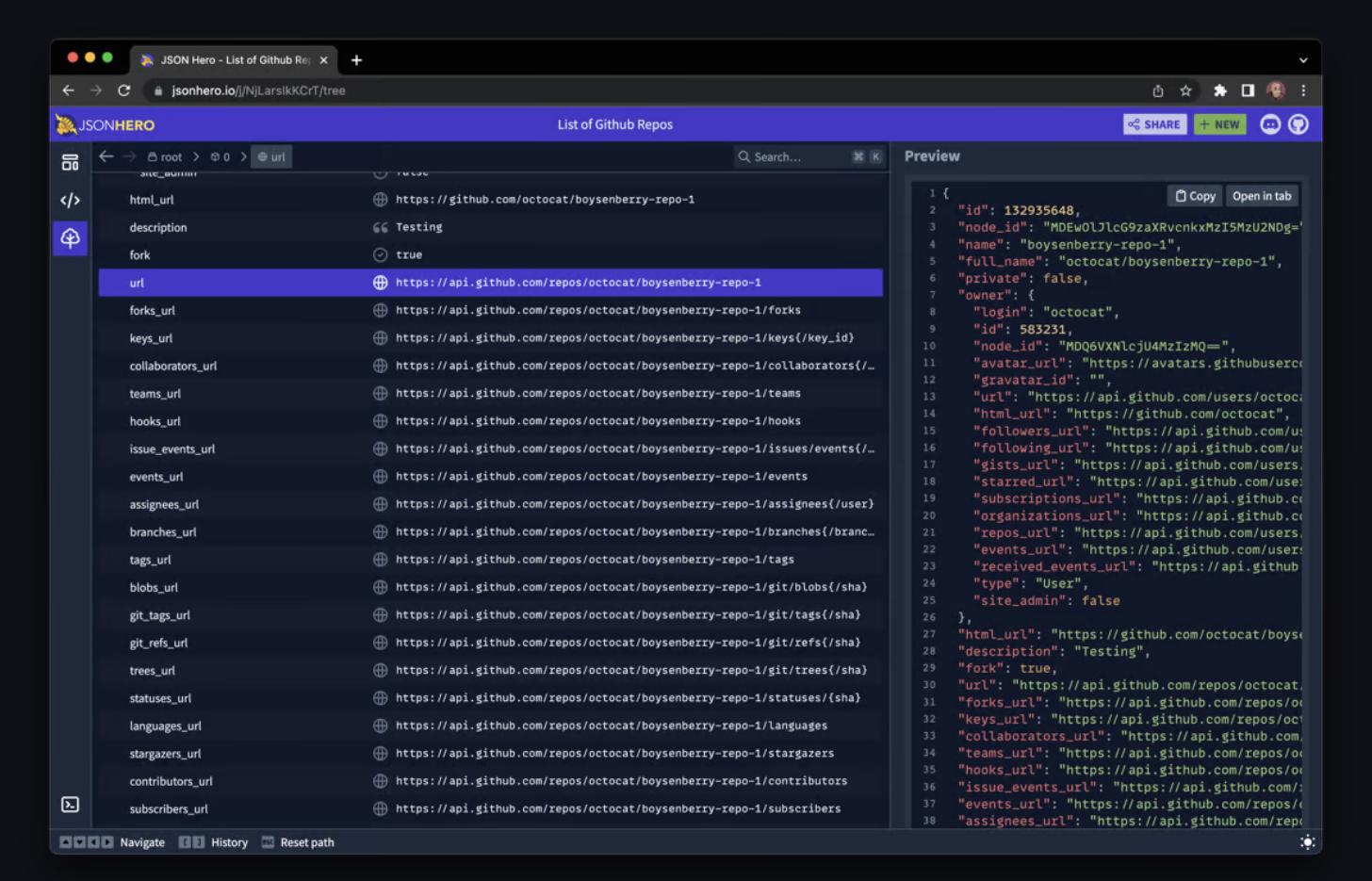1372x881 pixels.
Task: Go back in path with left arrow
Action: point(106,156)
